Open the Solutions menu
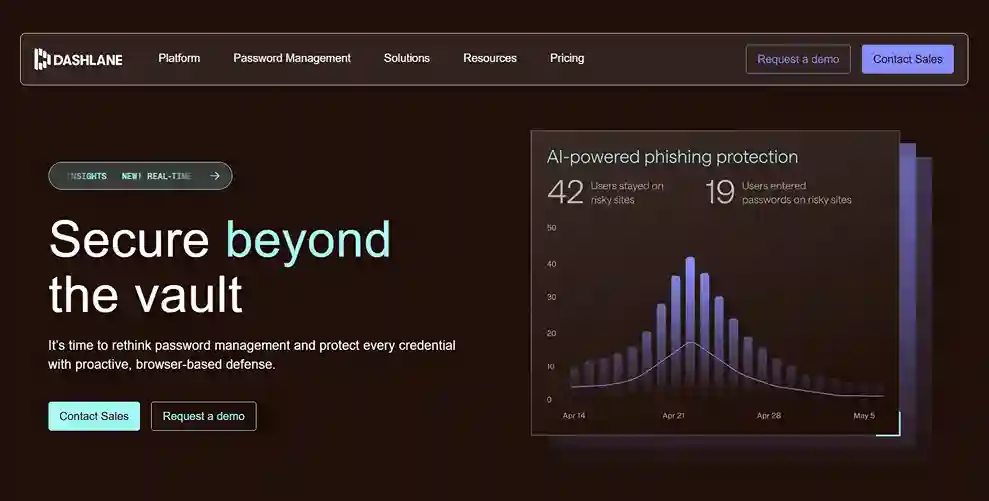This screenshot has height=501, width=989. (407, 58)
